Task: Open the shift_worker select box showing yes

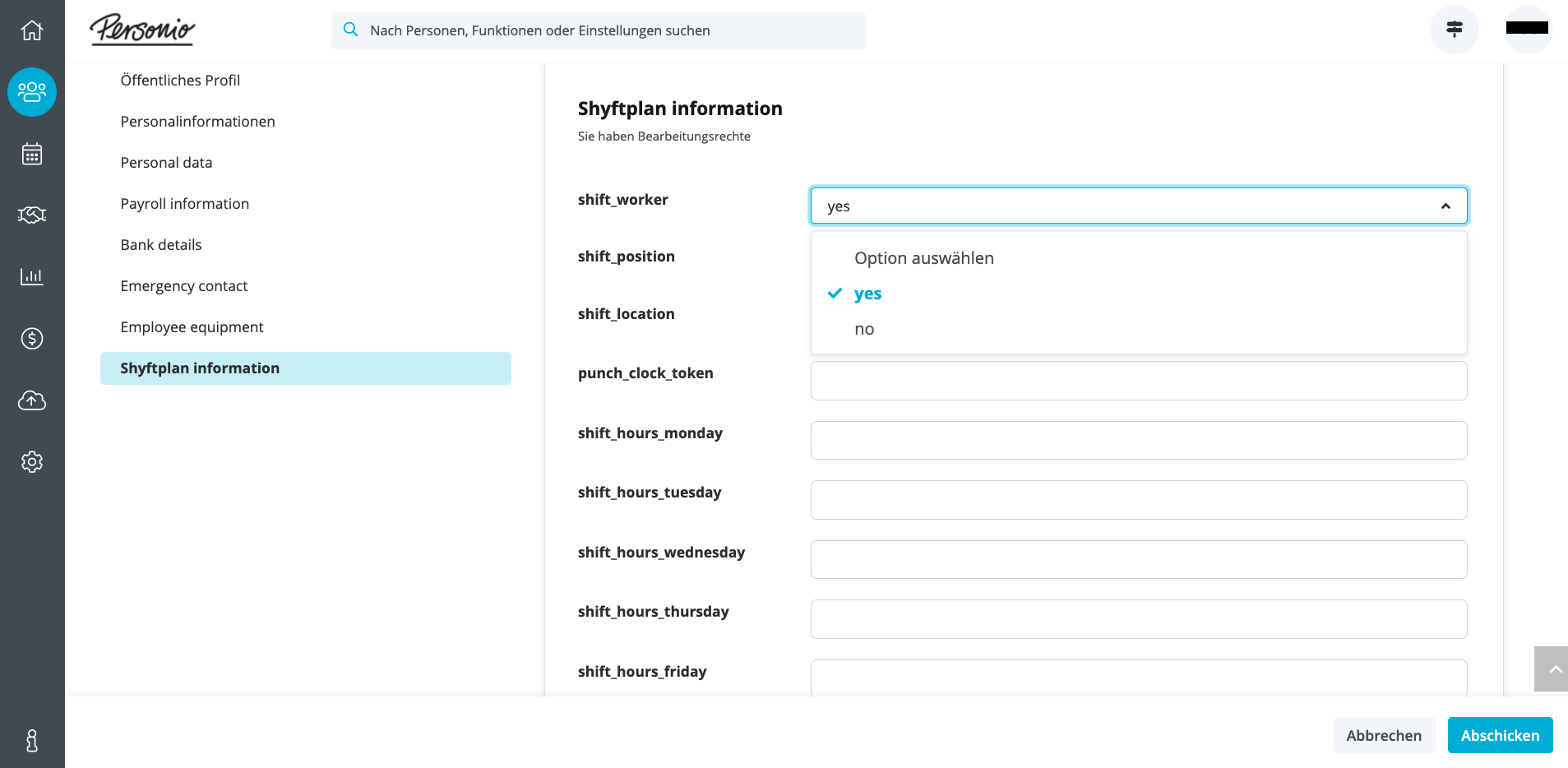Action: click(x=1139, y=206)
